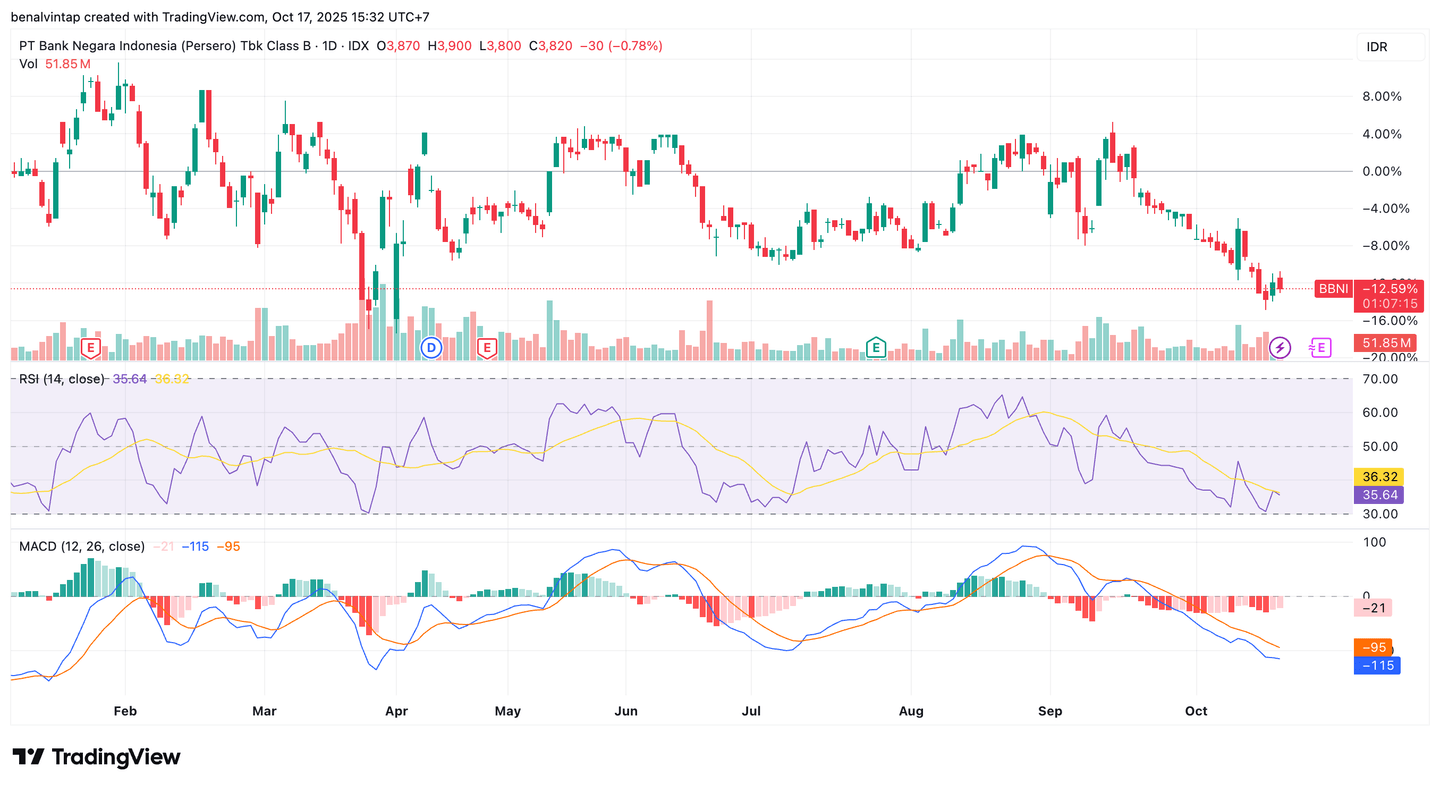The width and height of the screenshot is (1440, 789).
Task: Click the Vol legend label
Action: coord(29,64)
